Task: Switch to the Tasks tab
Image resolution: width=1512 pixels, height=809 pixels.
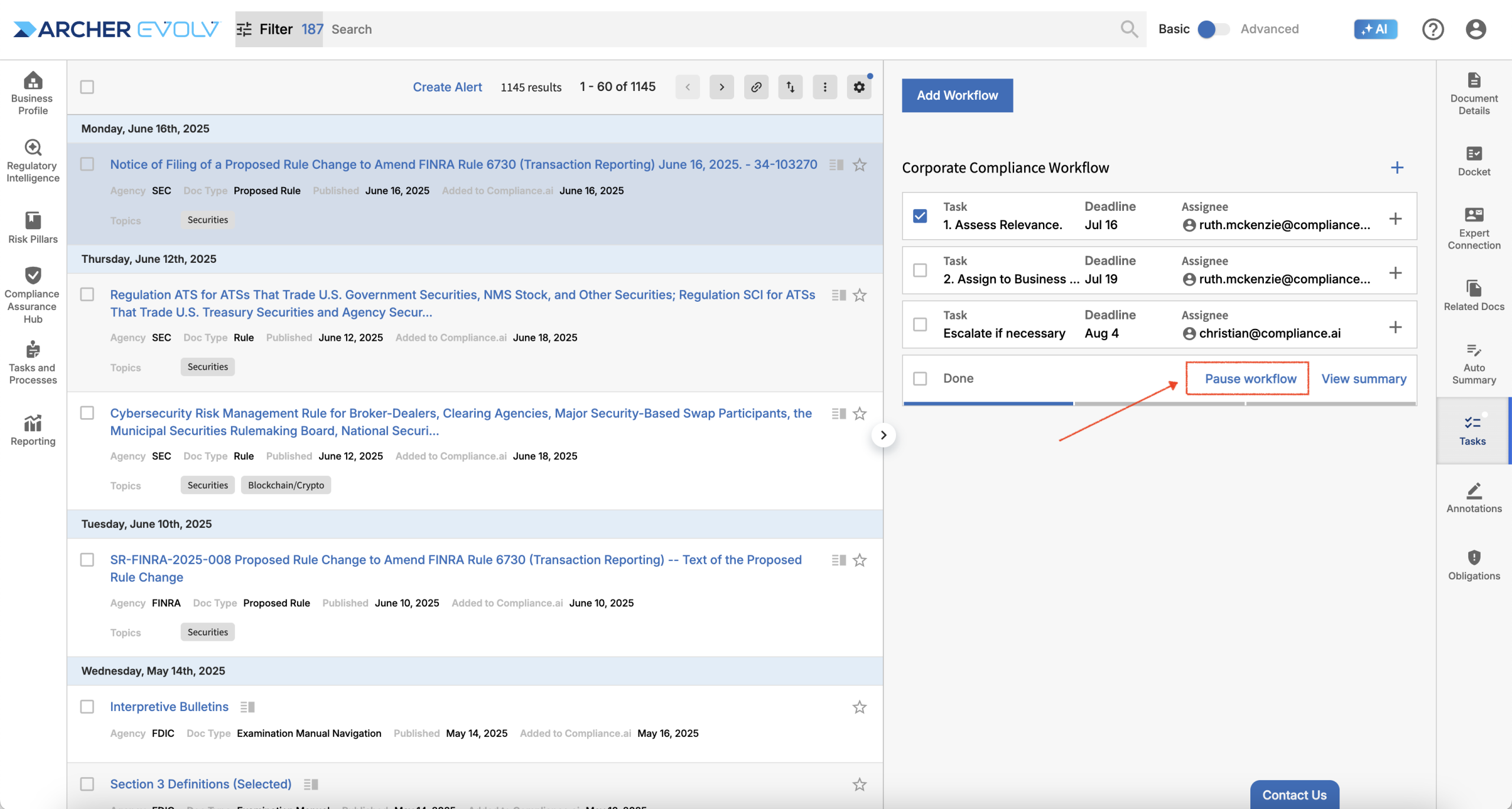Action: (1472, 430)
